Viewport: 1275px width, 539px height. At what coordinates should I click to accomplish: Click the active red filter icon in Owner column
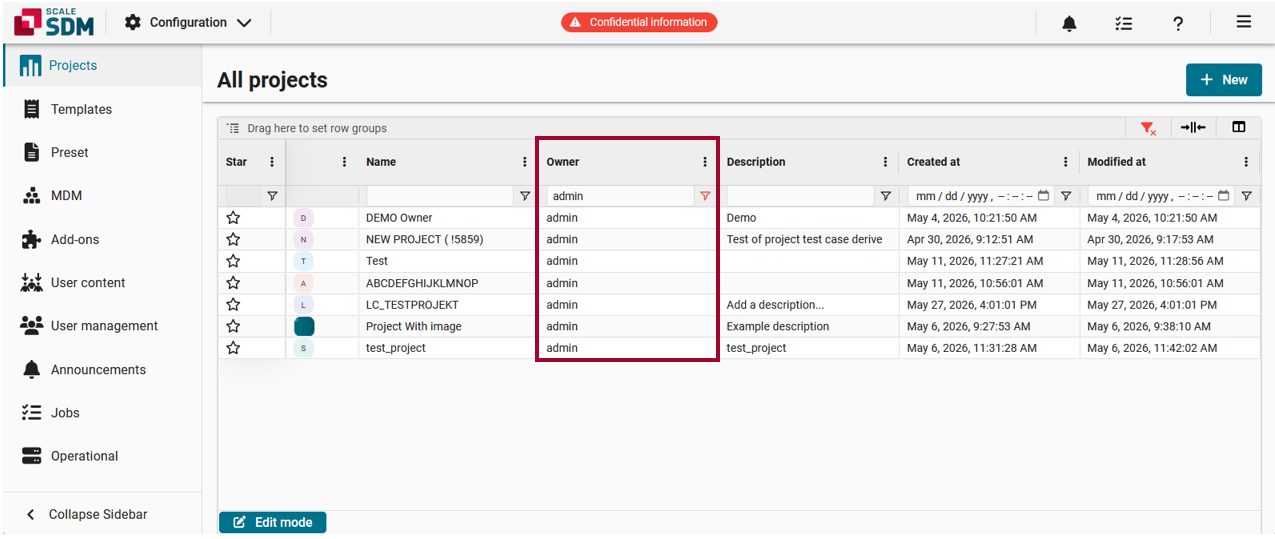[x=705, y=196]
